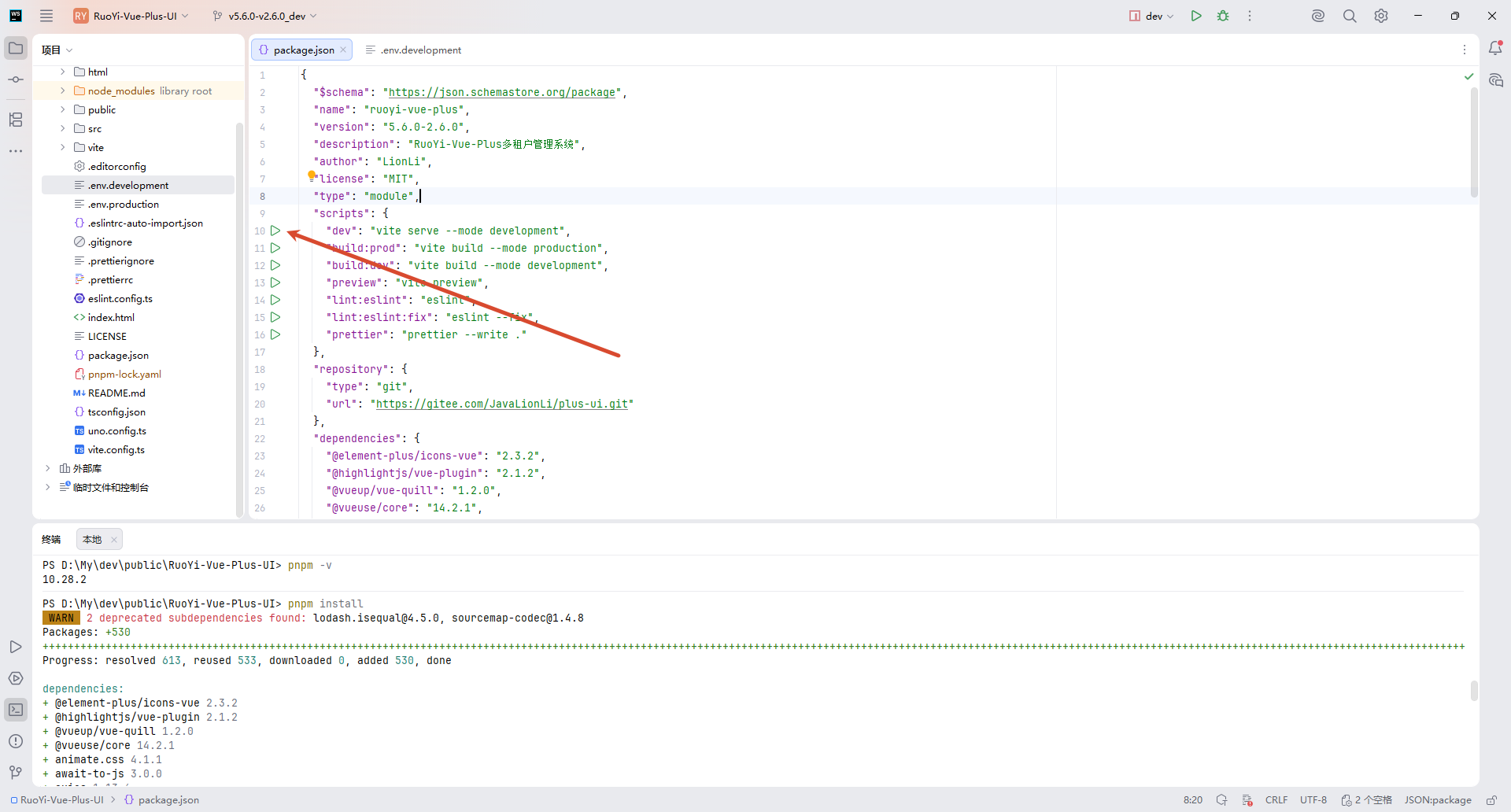Switch to the .env.development editor tab
Image resolution: width=1511 pixels, height=812 pixels.
pyautogui.click(x=414, y=50)
